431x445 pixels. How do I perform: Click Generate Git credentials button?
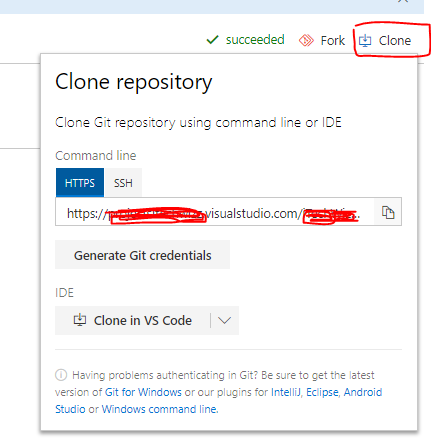[142, 255]
